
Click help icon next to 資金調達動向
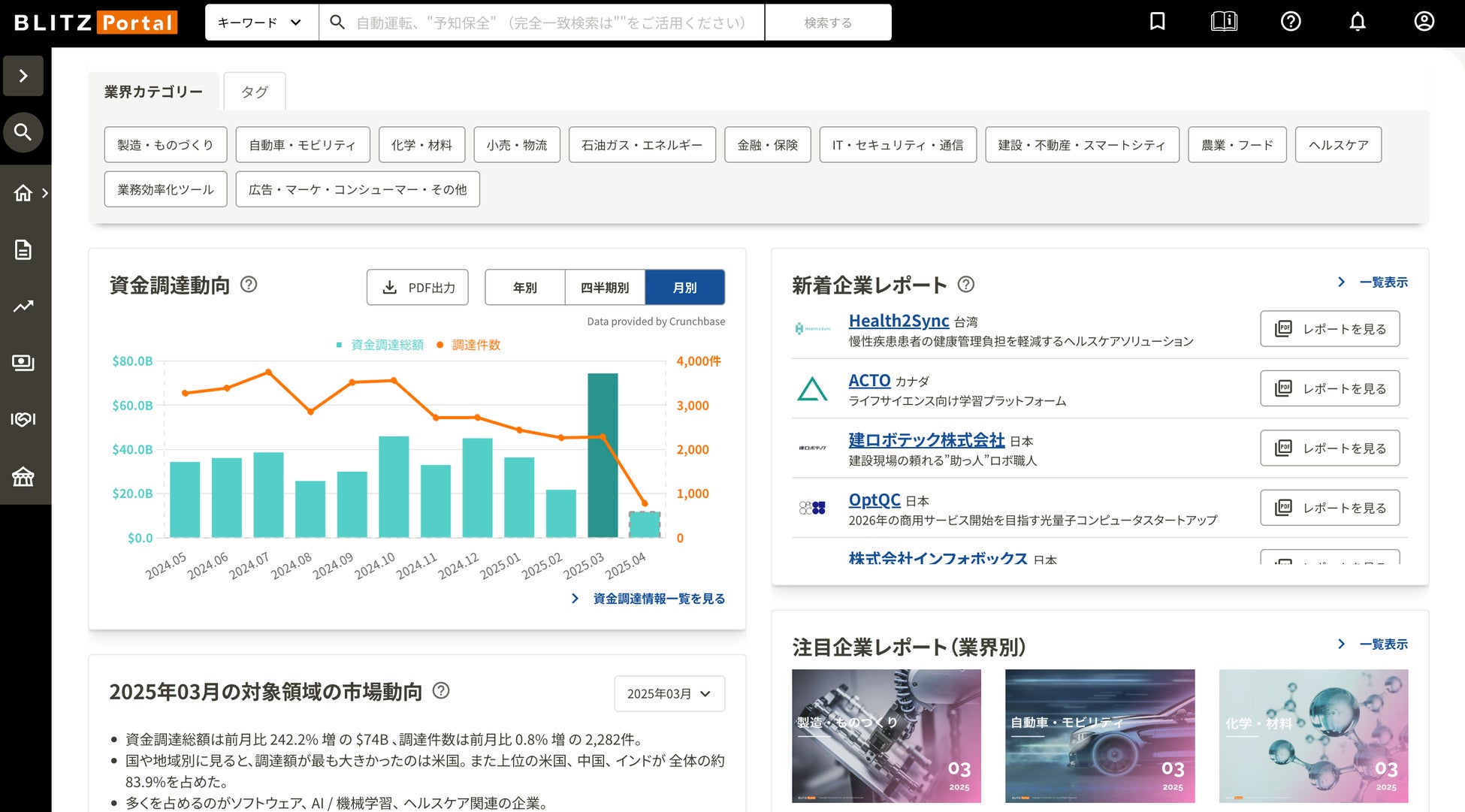(249, 285)
